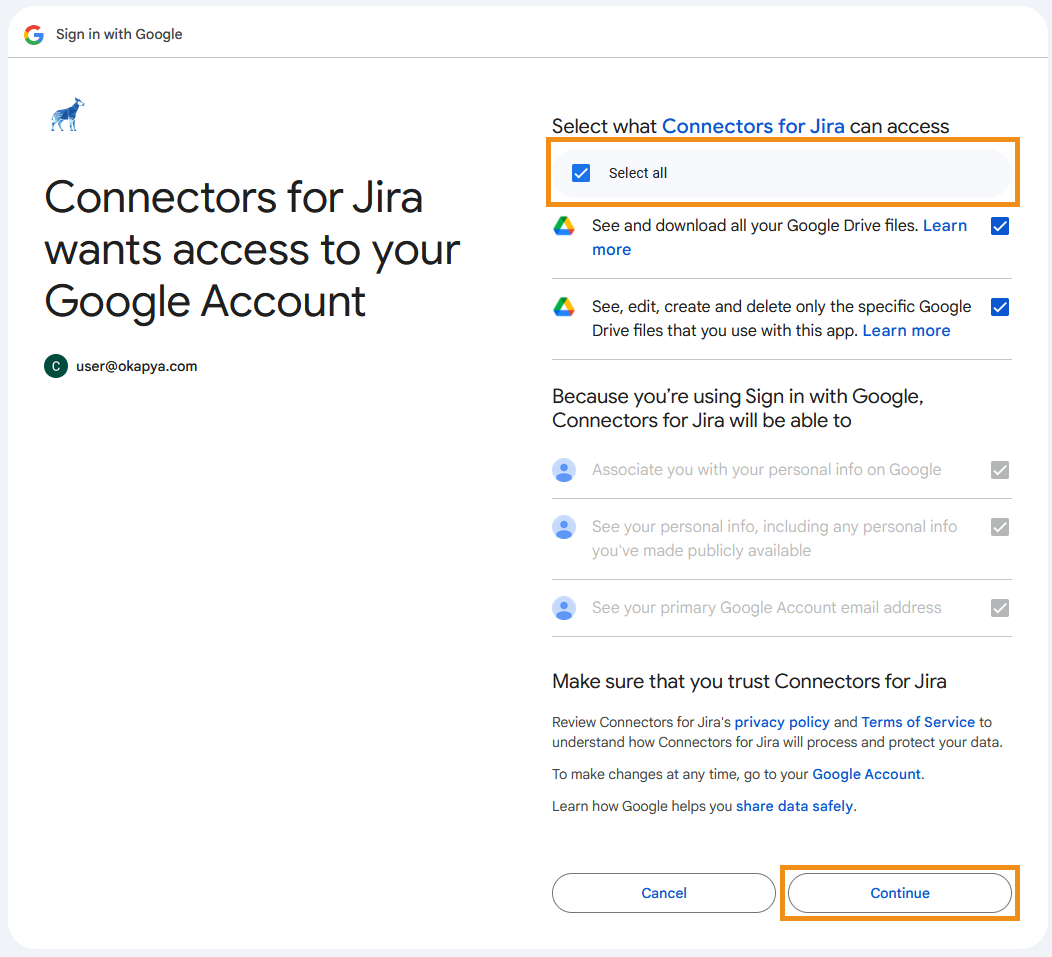Click the Drive icon beside 'See, edit, create' permission
The image size is (1052, 957).
click(x=564, y=307)
